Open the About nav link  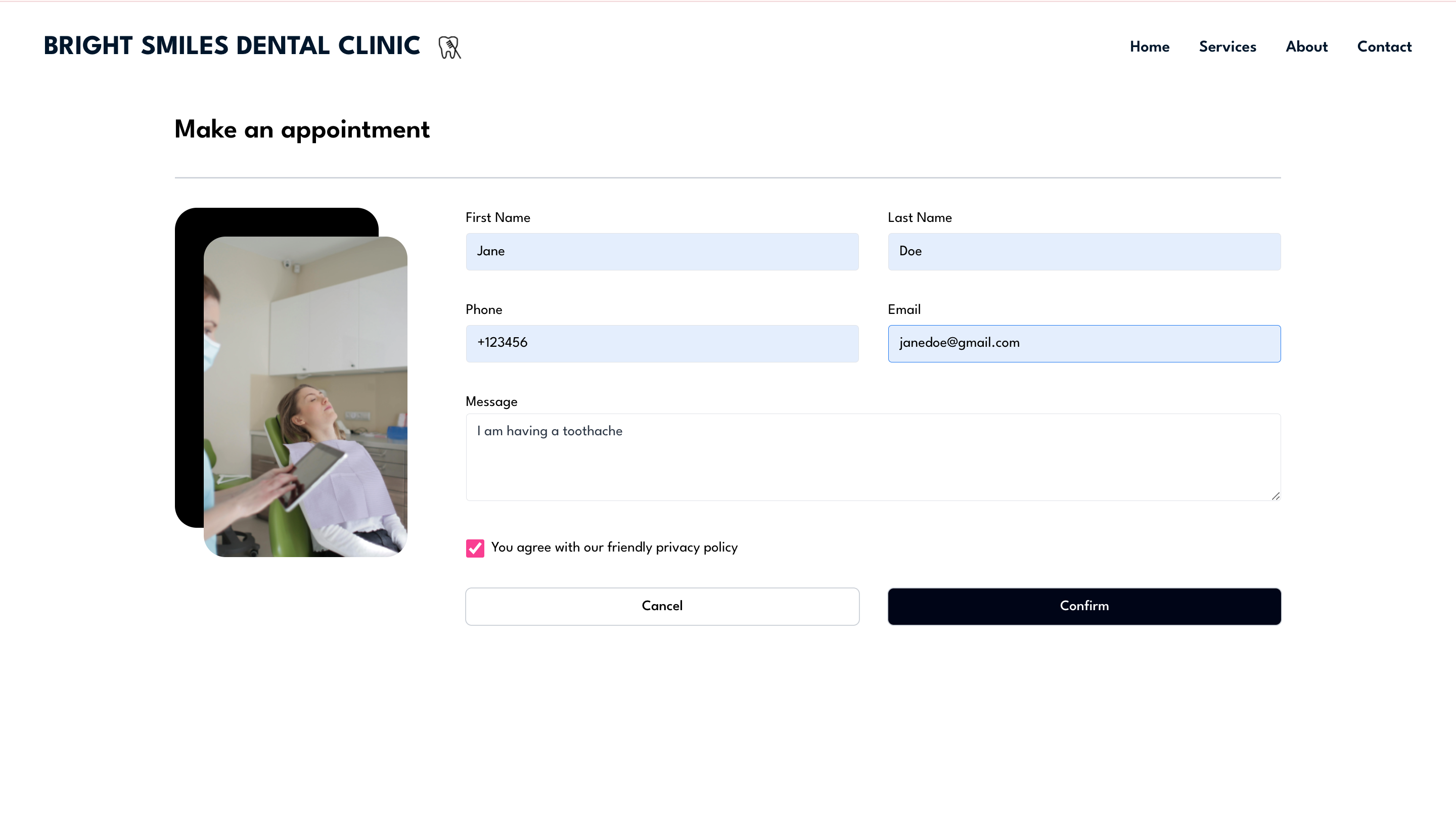(1306, 47)
